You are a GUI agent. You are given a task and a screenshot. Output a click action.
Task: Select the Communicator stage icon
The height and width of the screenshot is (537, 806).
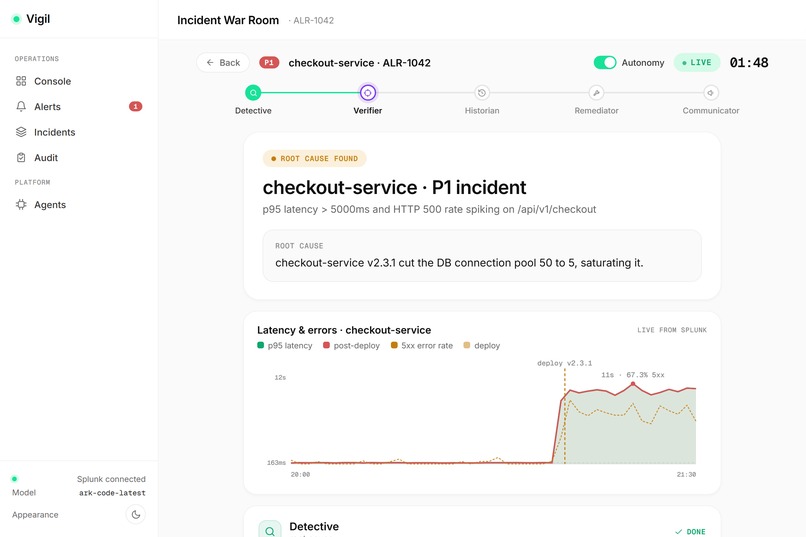point(711,93)
